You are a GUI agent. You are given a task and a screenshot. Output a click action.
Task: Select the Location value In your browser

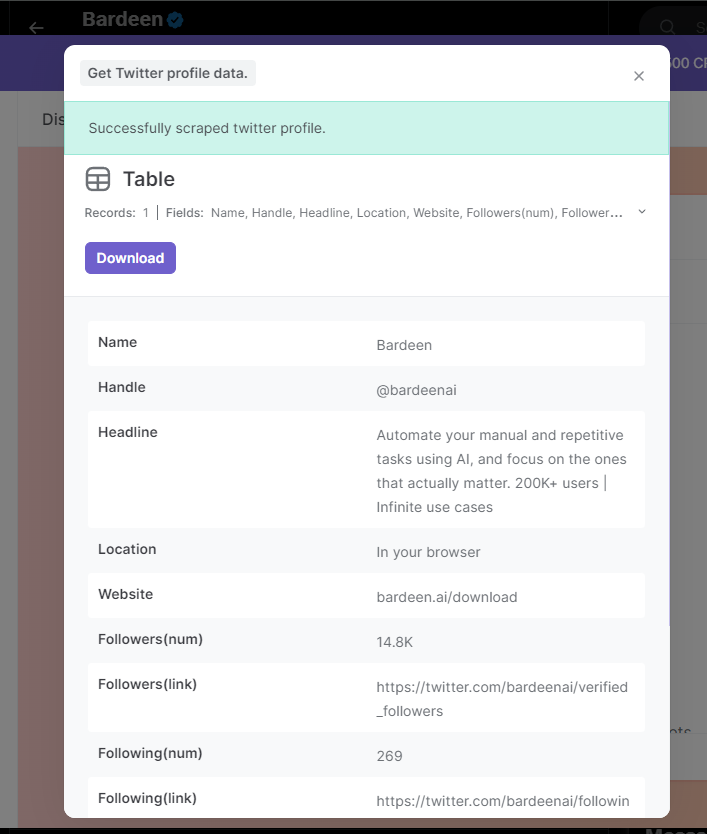(429, 551)
